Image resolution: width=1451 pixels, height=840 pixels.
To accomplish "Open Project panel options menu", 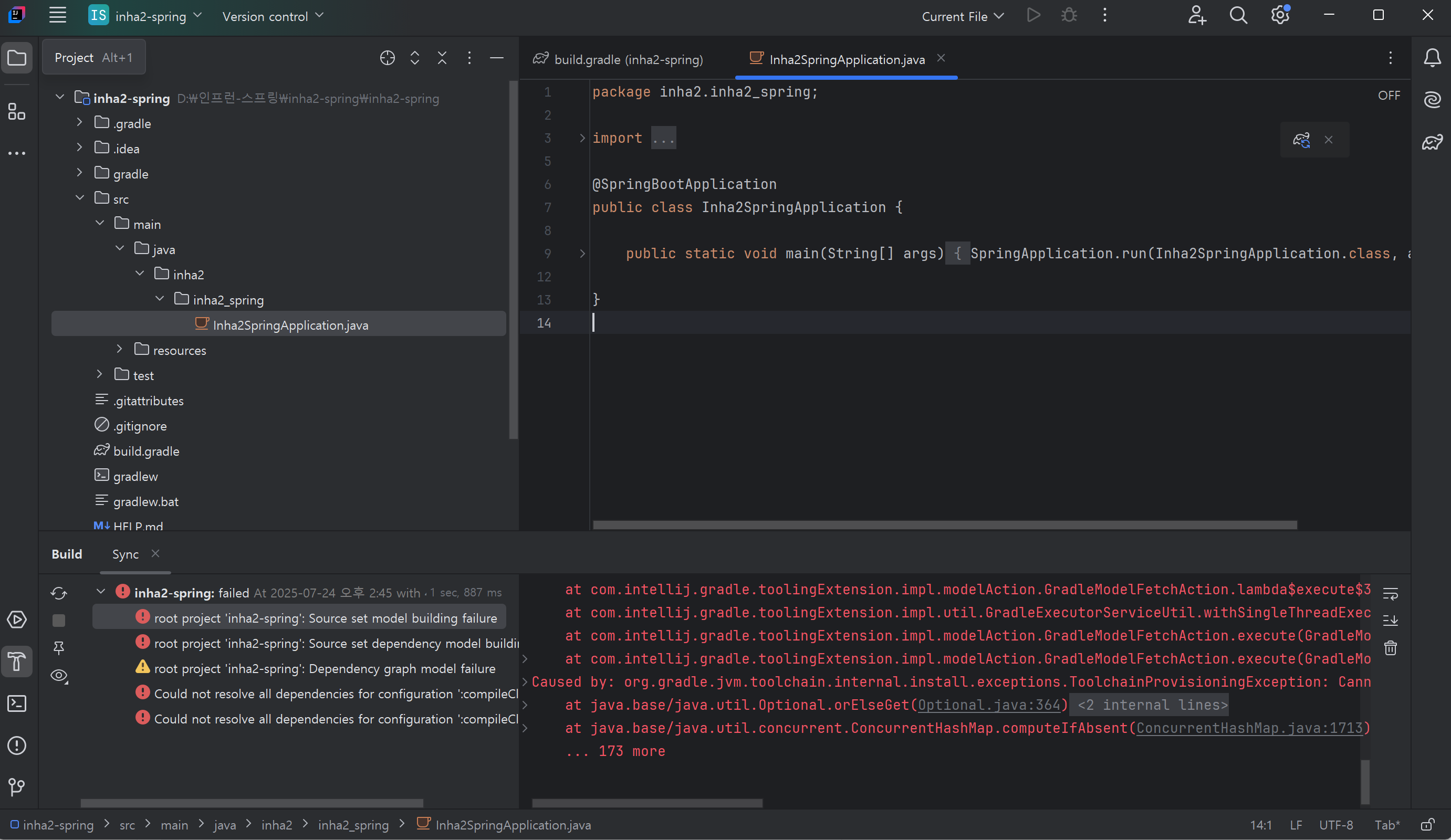I will 469,58.
